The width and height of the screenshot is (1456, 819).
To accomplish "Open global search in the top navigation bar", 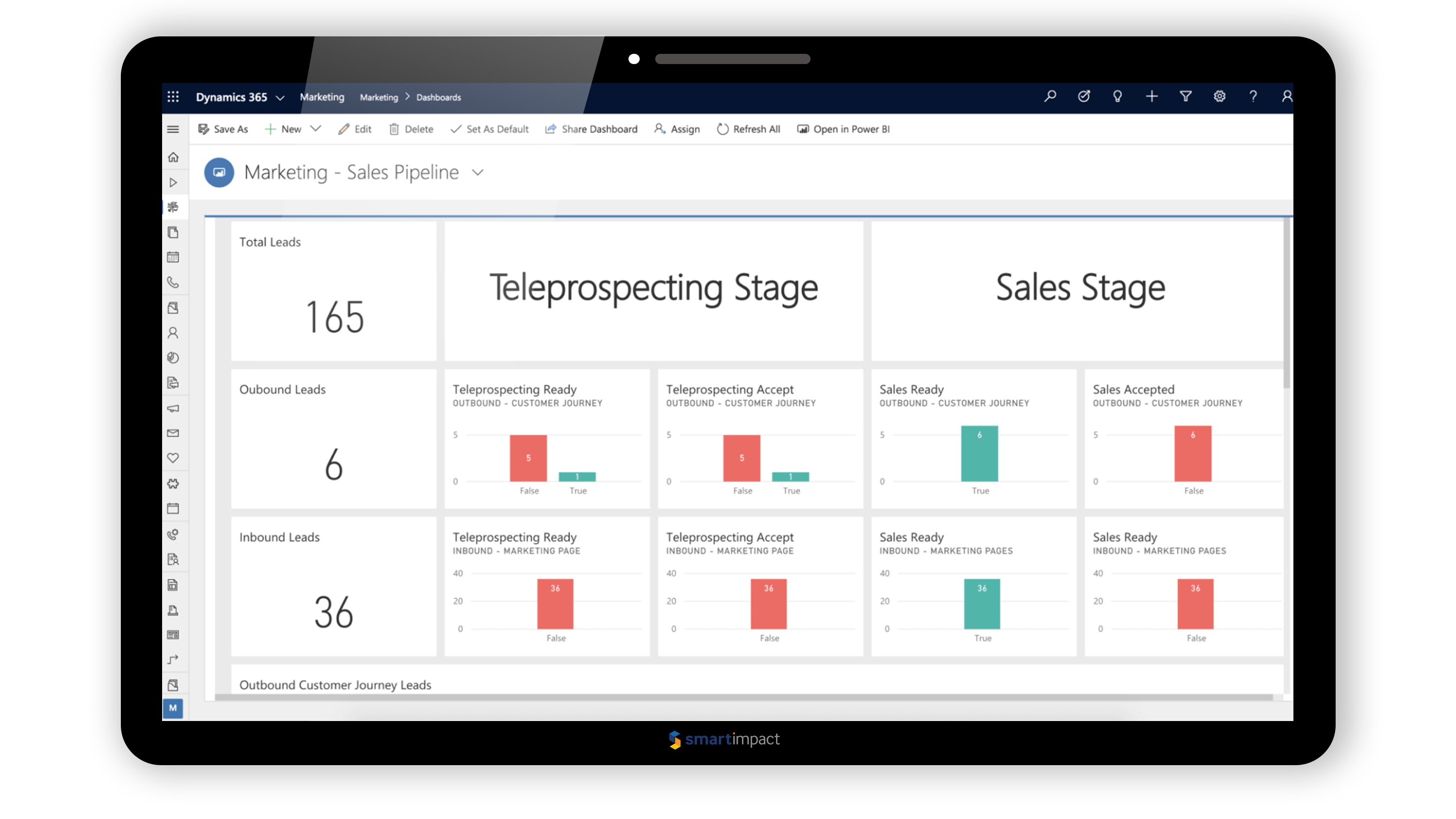I will (x=1050, y=97).
